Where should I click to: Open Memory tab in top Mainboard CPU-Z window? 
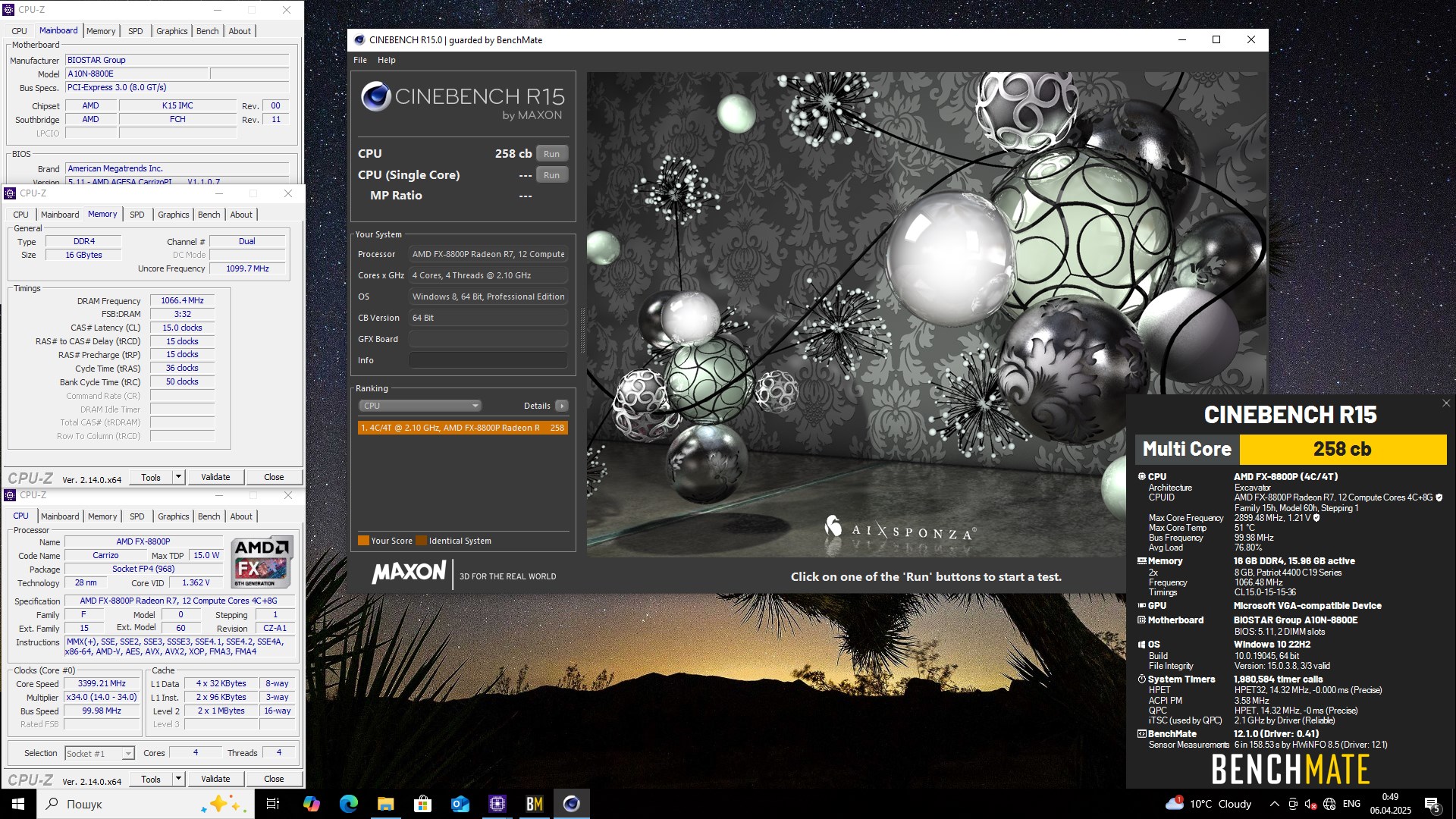[x=101, y=31]
